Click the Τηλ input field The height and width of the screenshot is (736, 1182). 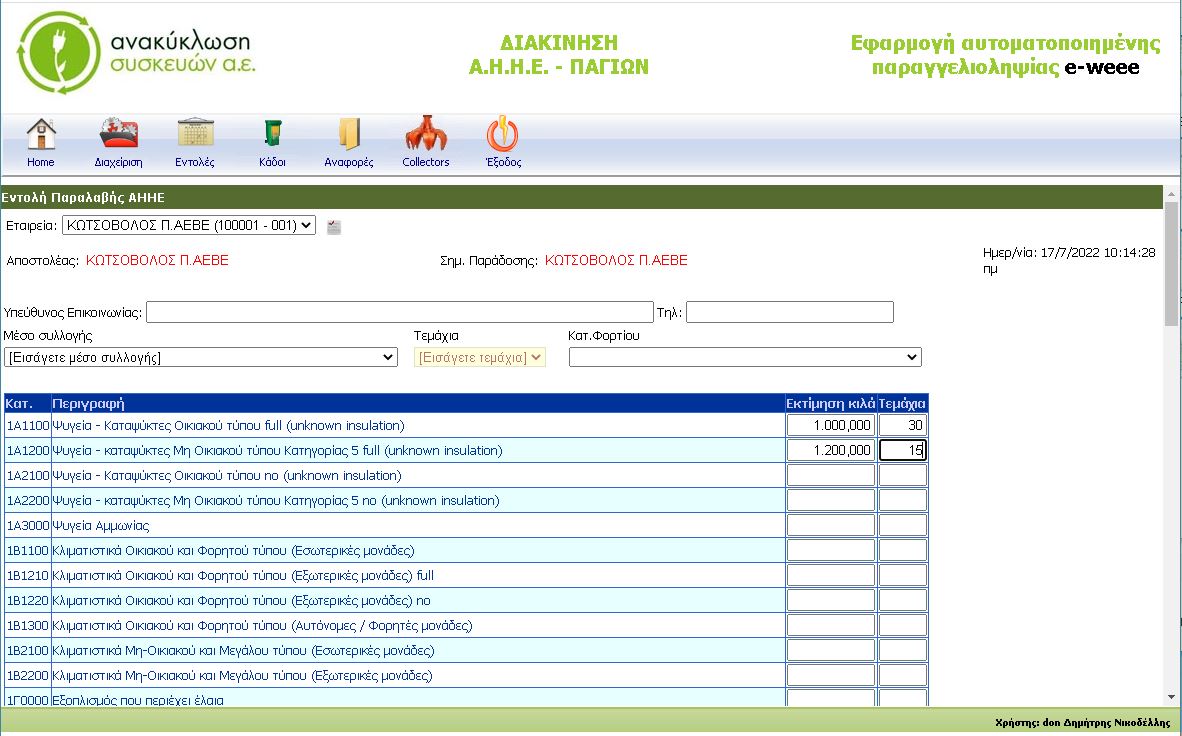click(x=789, y=312)
